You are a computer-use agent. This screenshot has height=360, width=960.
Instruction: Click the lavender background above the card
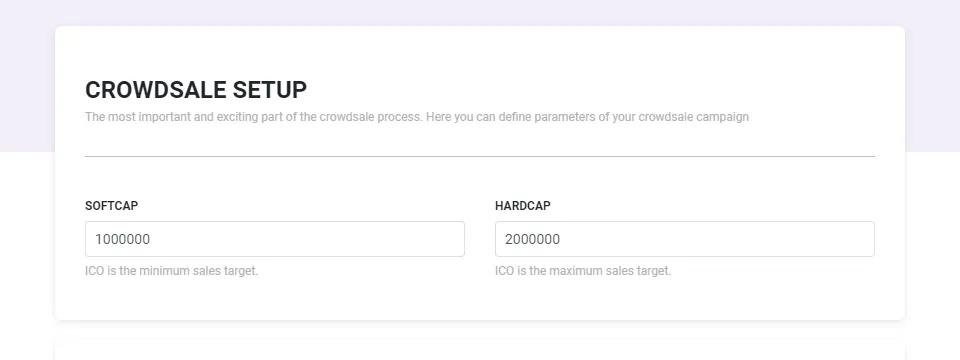(480, 12)
